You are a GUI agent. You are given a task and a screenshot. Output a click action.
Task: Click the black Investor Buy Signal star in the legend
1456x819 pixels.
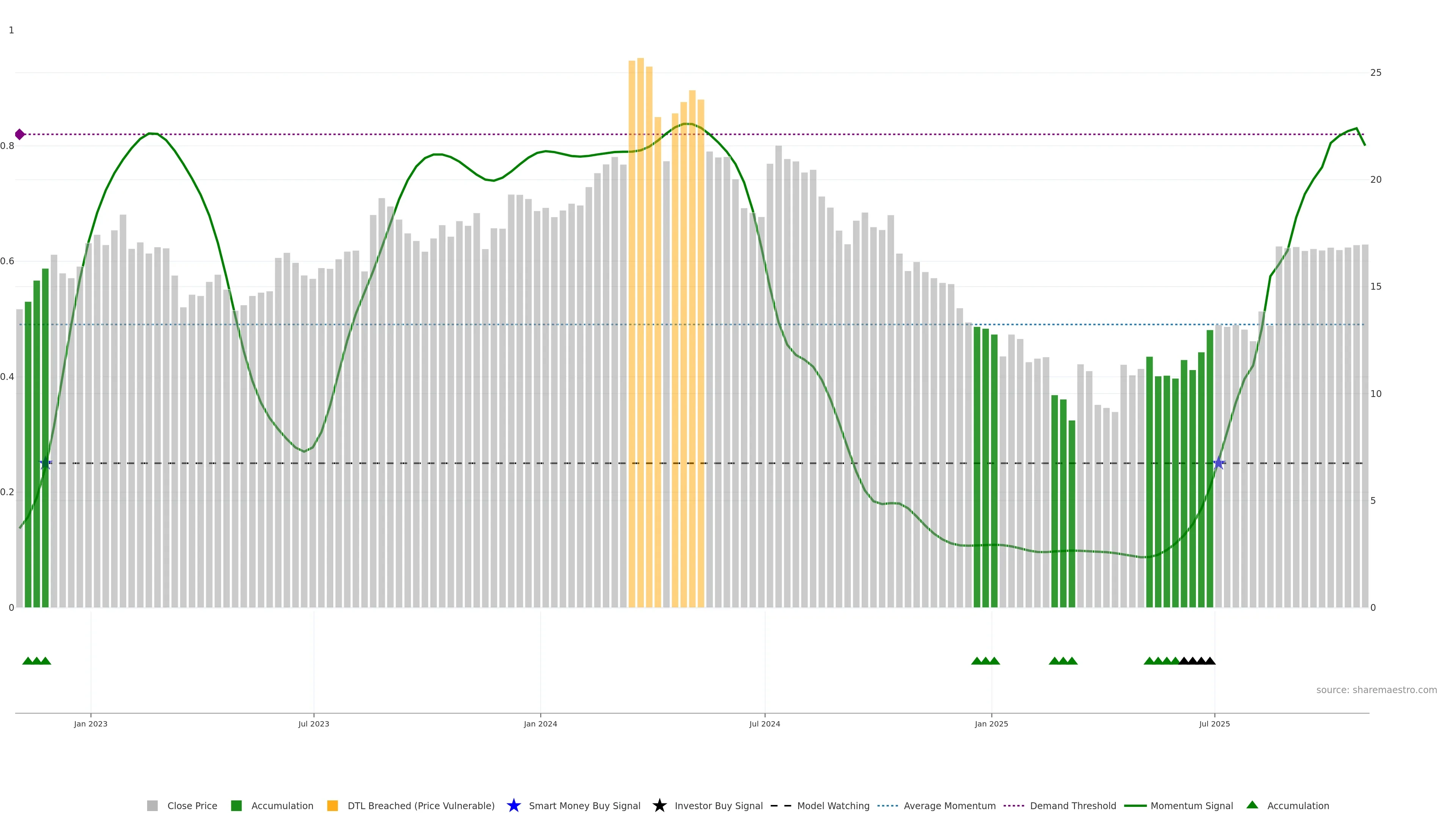pyautogui.click(x=659, y=805)
